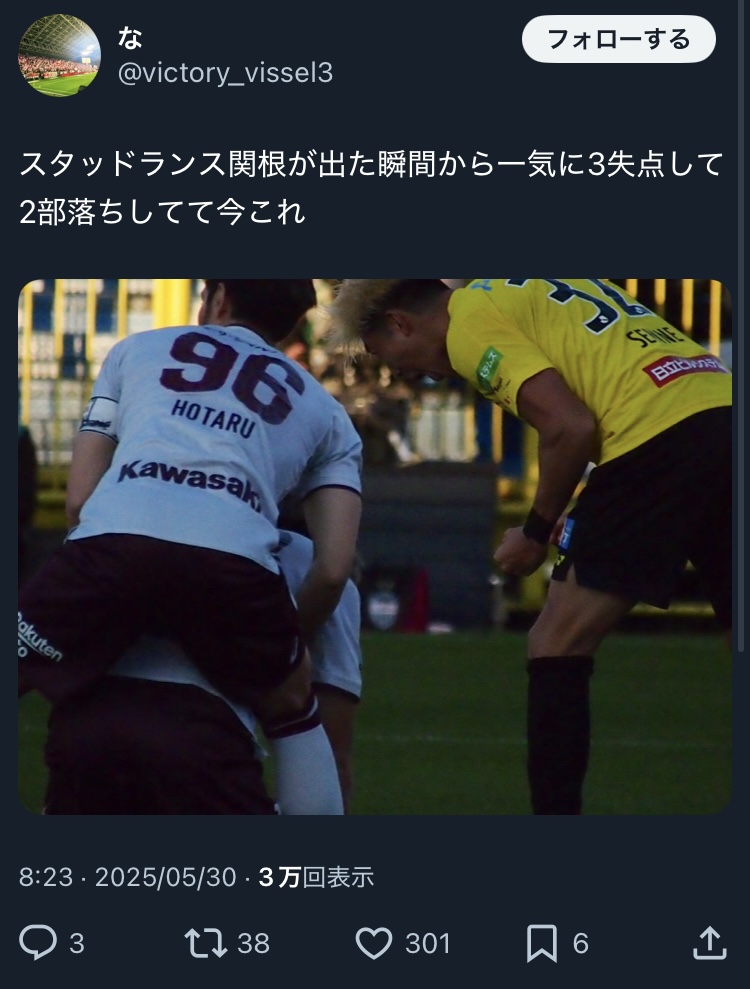
Task: Open the share upload icon
Action: click(x=710, y=942)
